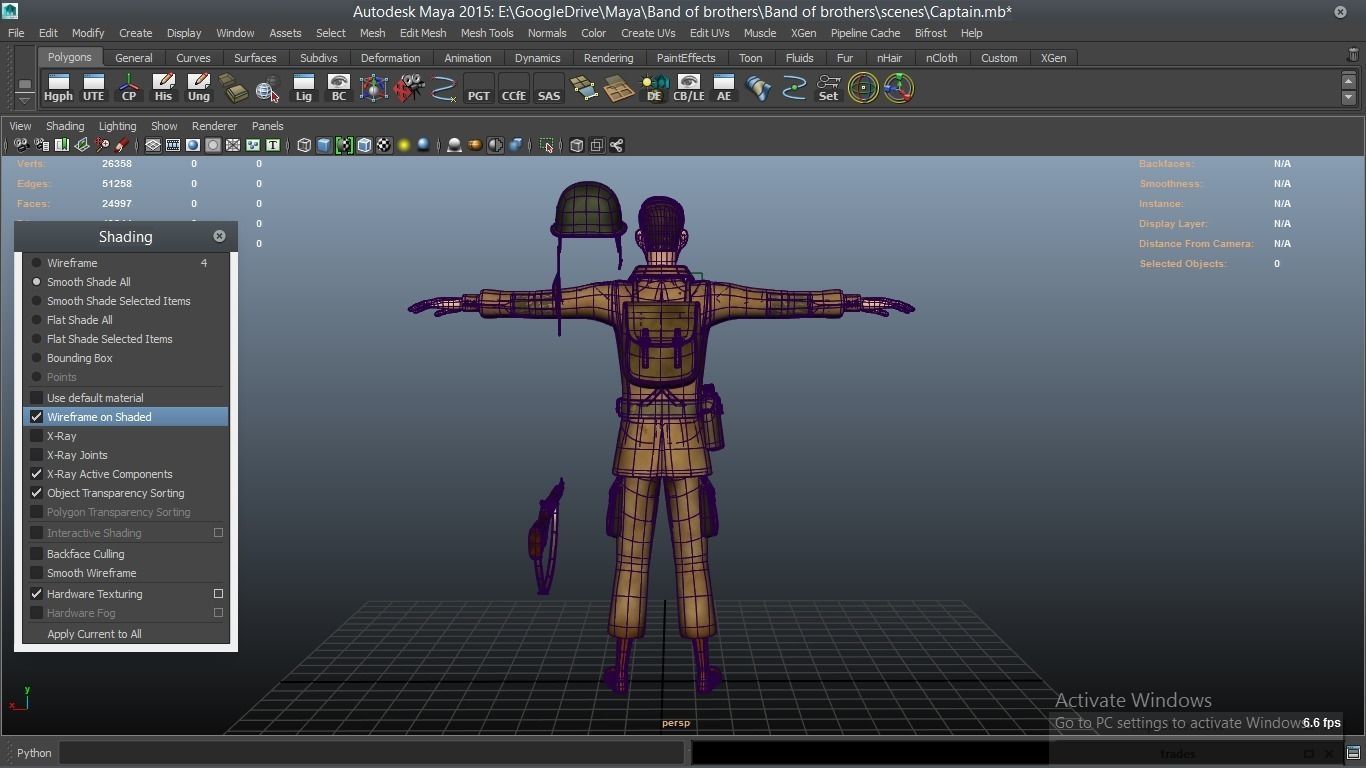Open the shelf menu down-arrow at left
1366x768 pixels.
pos(24,100)
